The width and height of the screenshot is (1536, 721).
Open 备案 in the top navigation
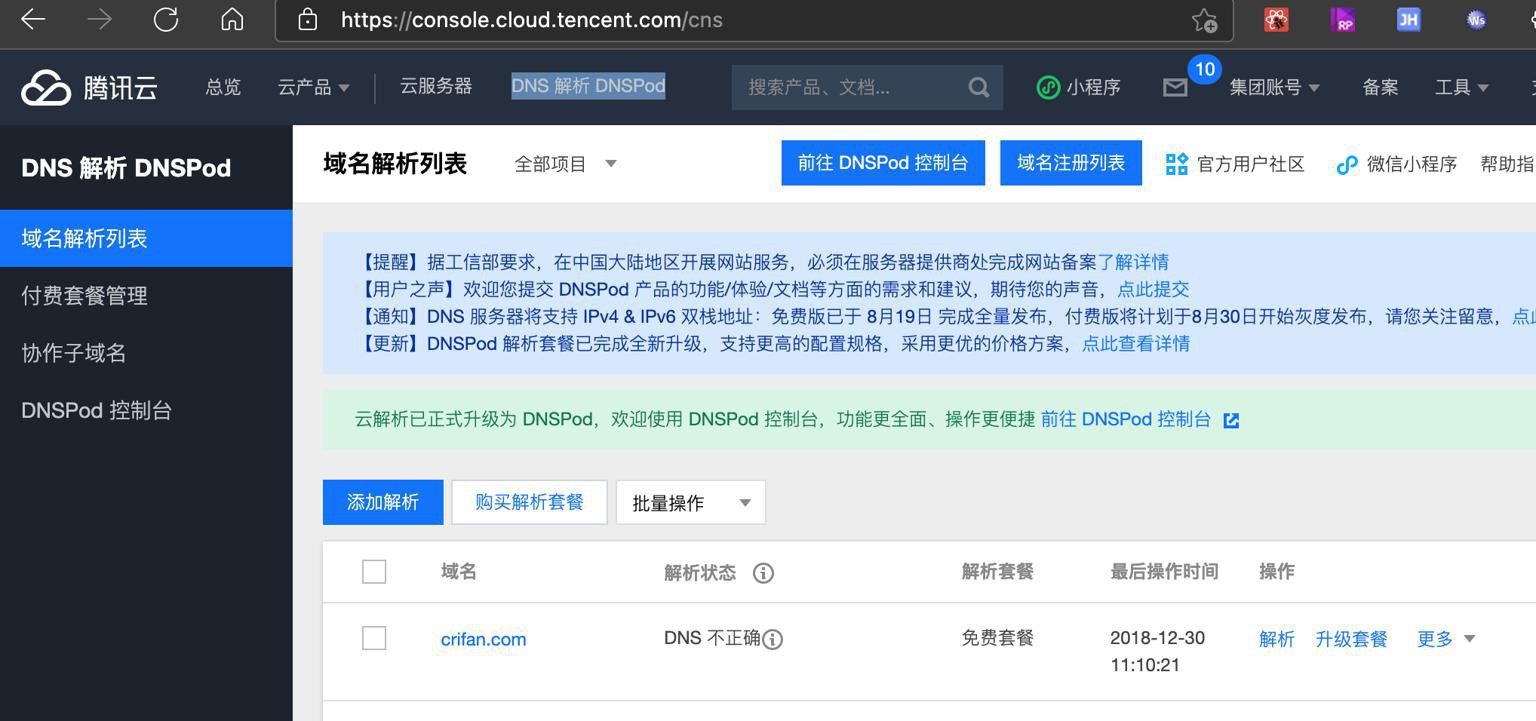[x=1380, y=87]
